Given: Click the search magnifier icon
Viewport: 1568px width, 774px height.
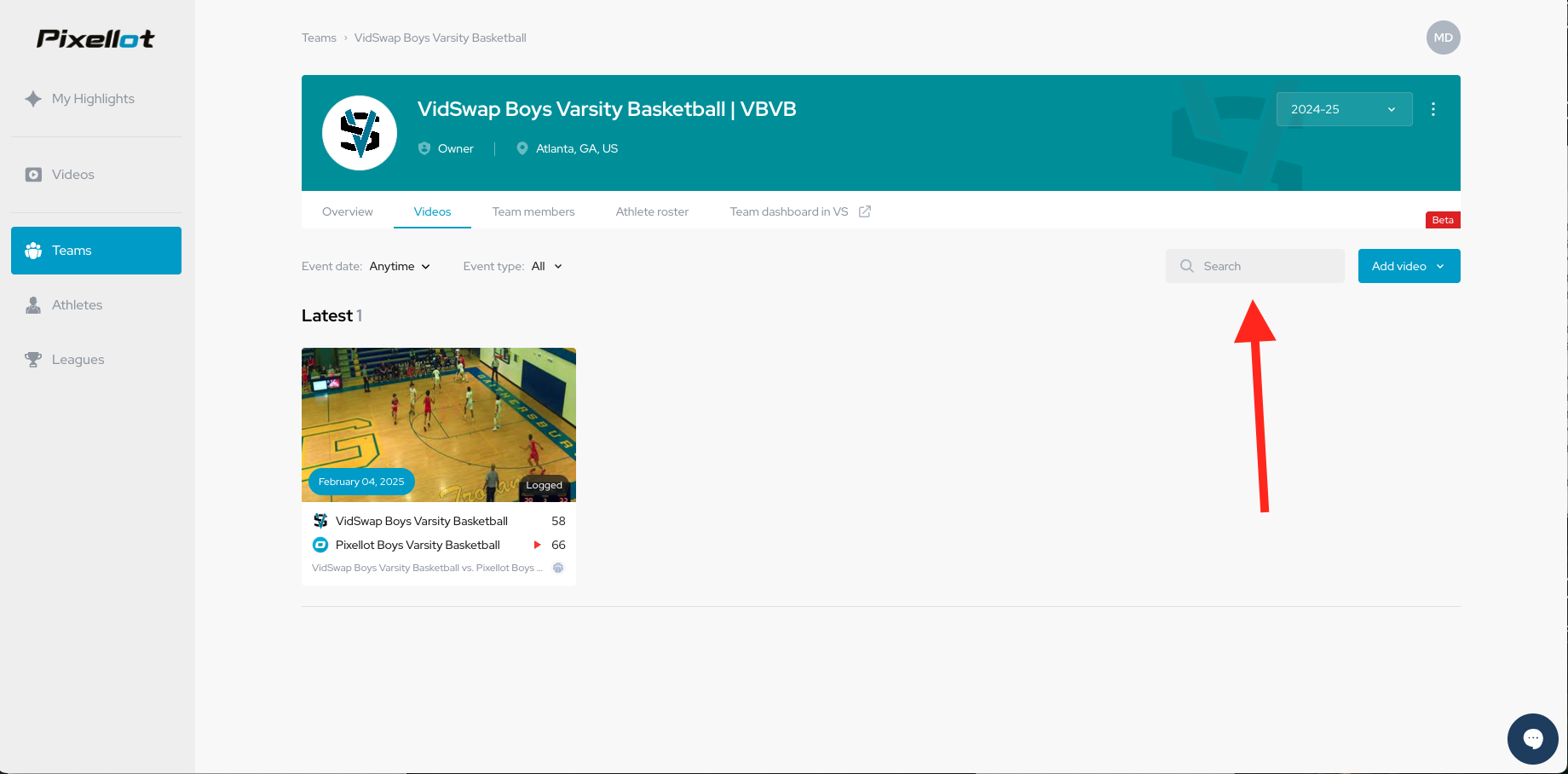Looking at the screenshot, I should point(1187,266).
